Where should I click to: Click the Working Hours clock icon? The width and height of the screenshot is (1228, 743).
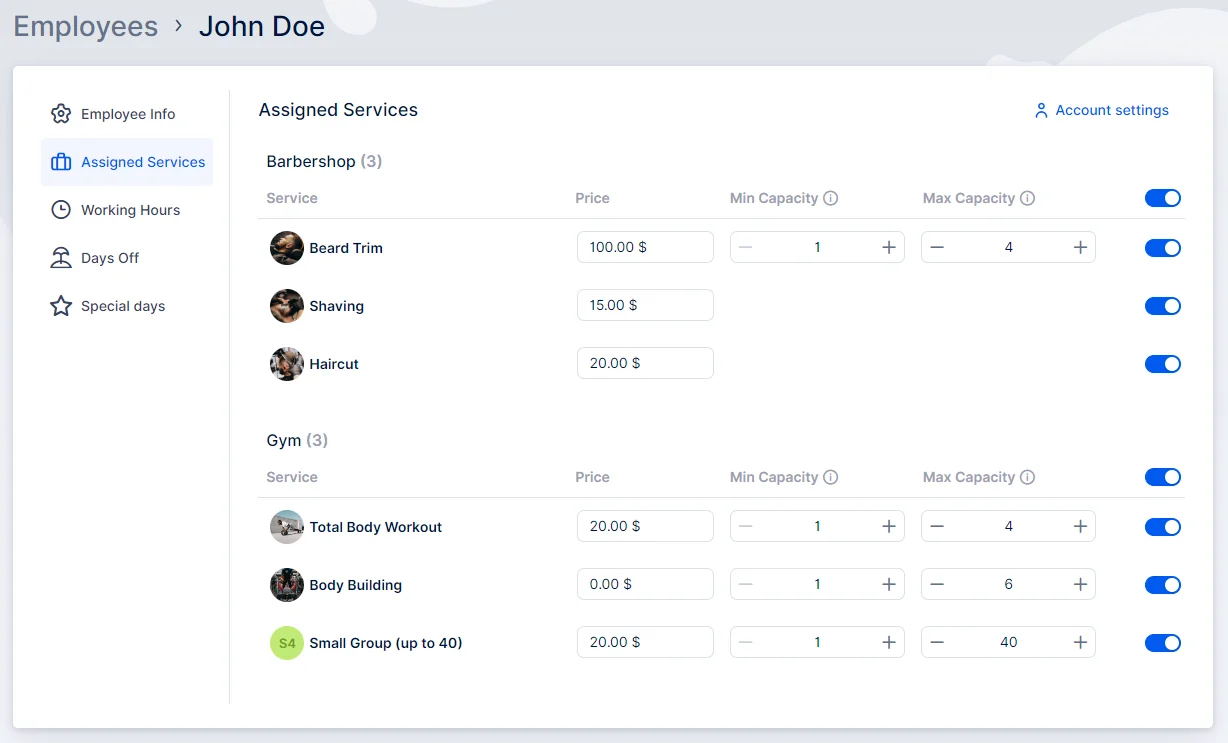[x=61, y=210]
